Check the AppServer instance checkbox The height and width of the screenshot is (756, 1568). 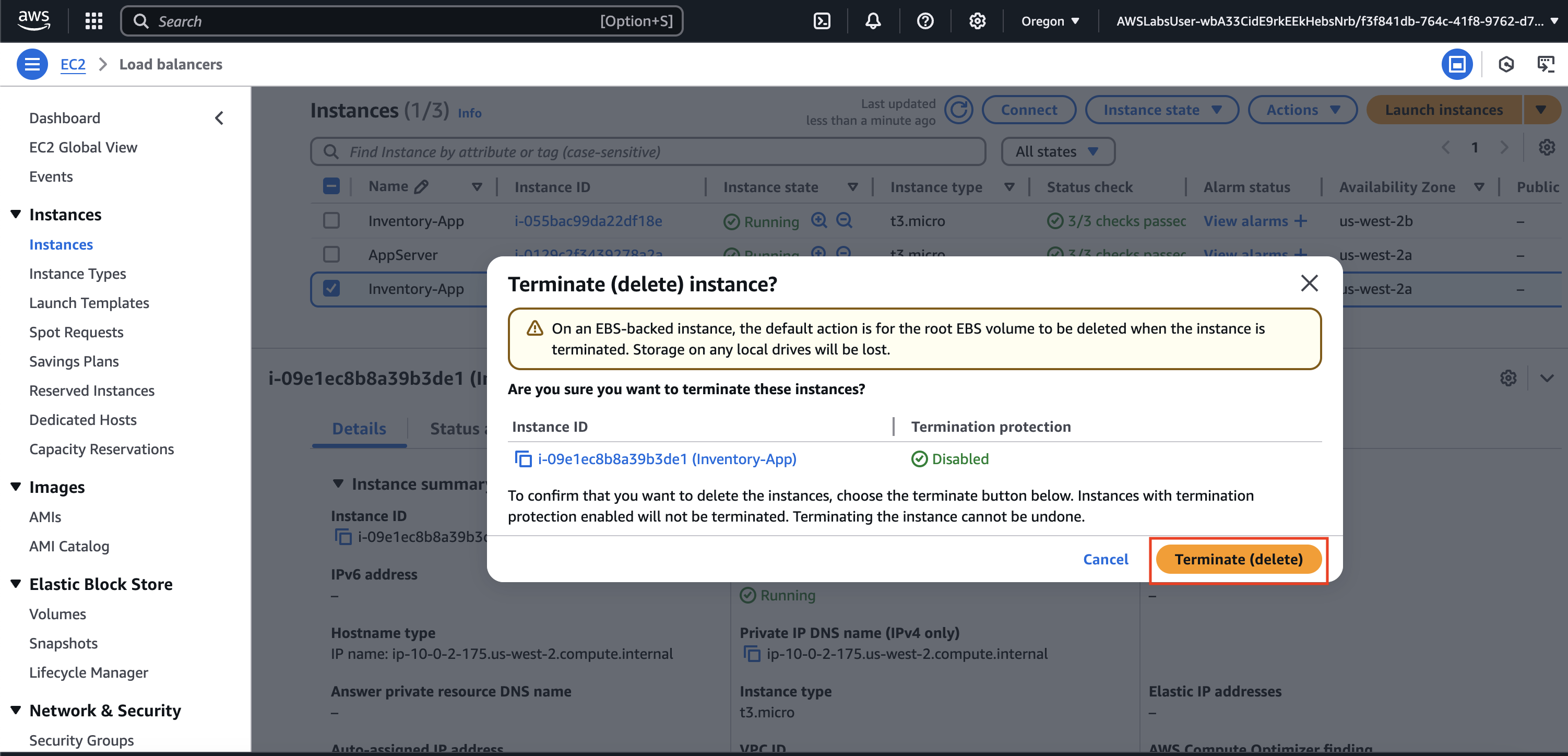(x=331, y=254)
